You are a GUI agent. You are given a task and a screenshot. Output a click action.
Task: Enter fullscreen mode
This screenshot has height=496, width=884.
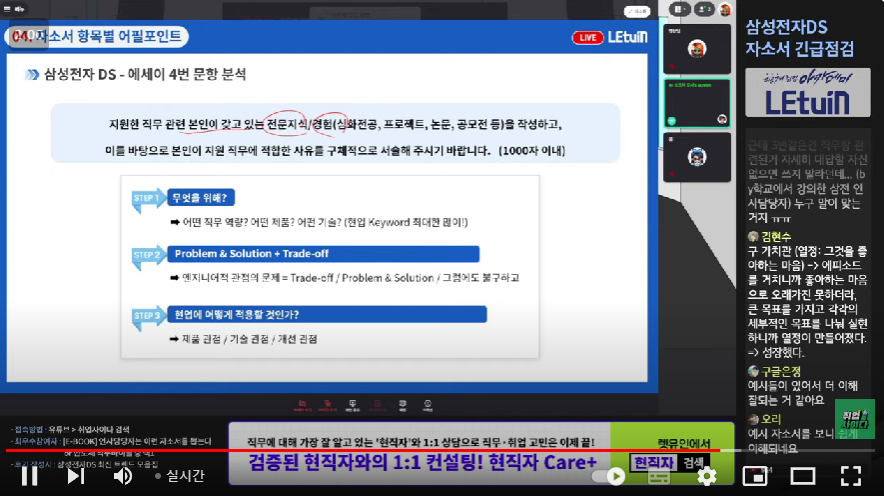851,476
